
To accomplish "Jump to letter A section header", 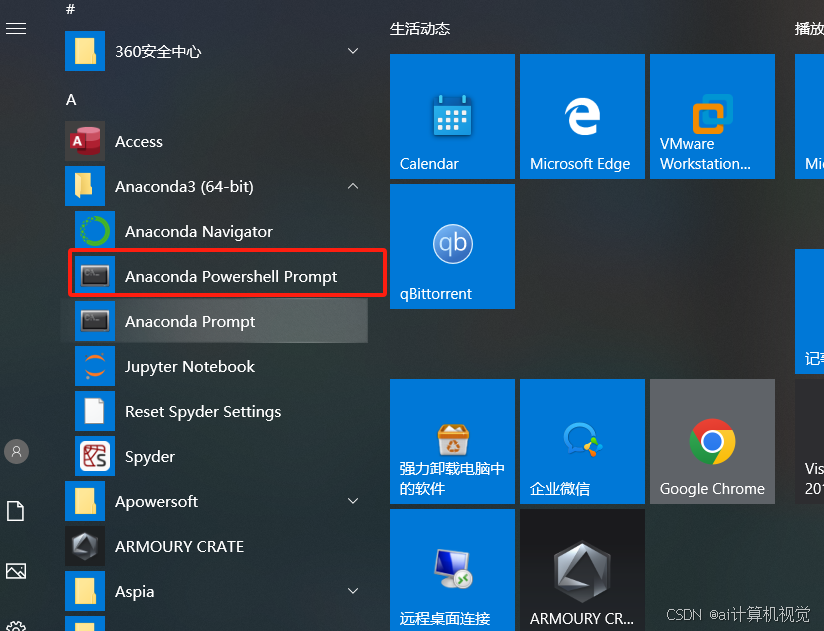I will (x=71, y=100).
